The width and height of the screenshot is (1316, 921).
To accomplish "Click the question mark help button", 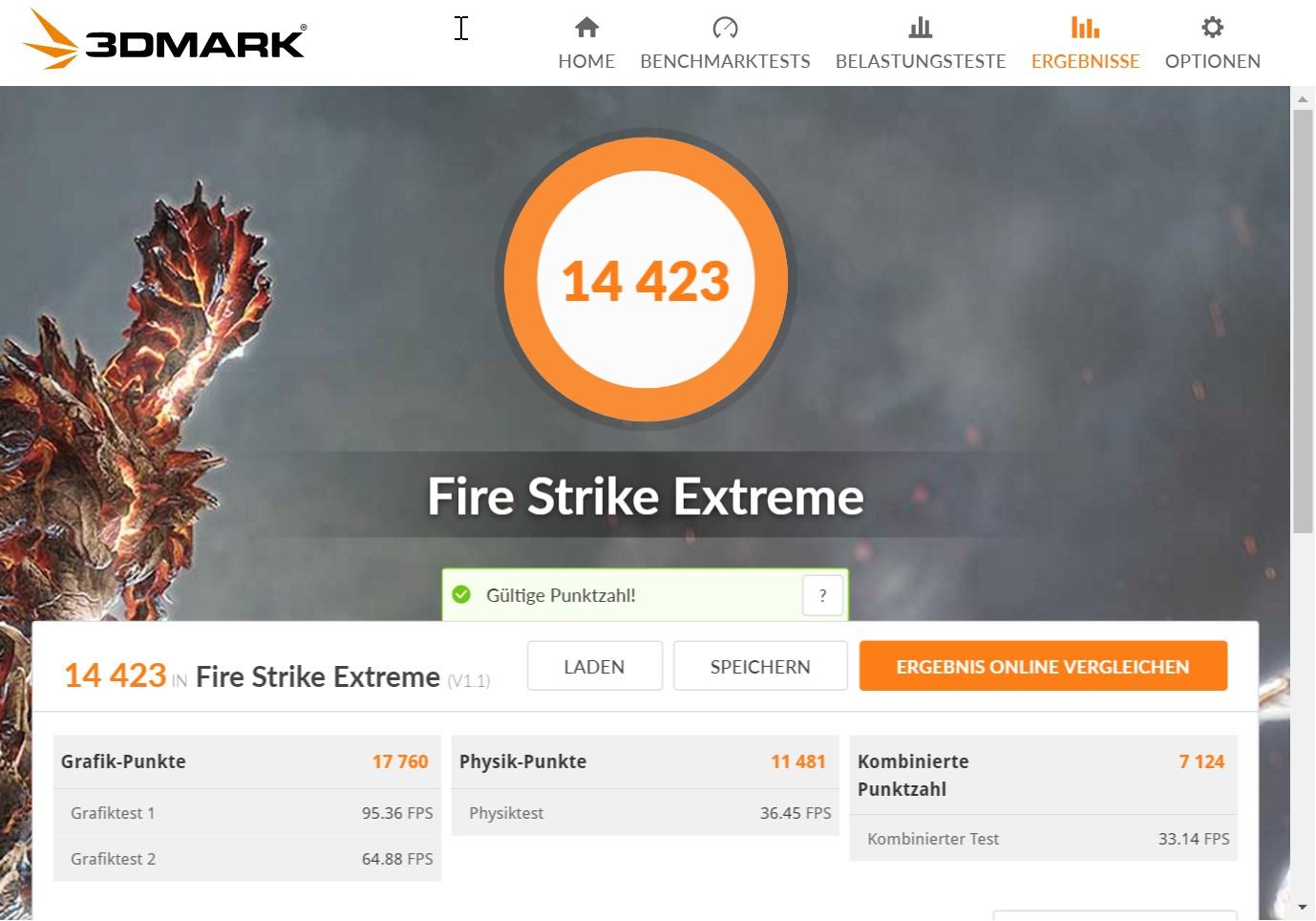I will click(x=822, y=595).
